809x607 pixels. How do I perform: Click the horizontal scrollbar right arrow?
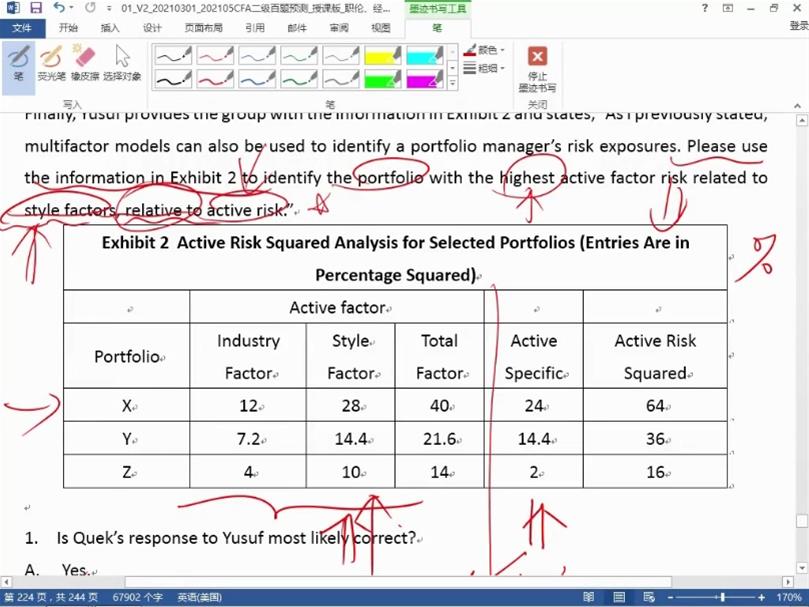(x=788, y=582)
